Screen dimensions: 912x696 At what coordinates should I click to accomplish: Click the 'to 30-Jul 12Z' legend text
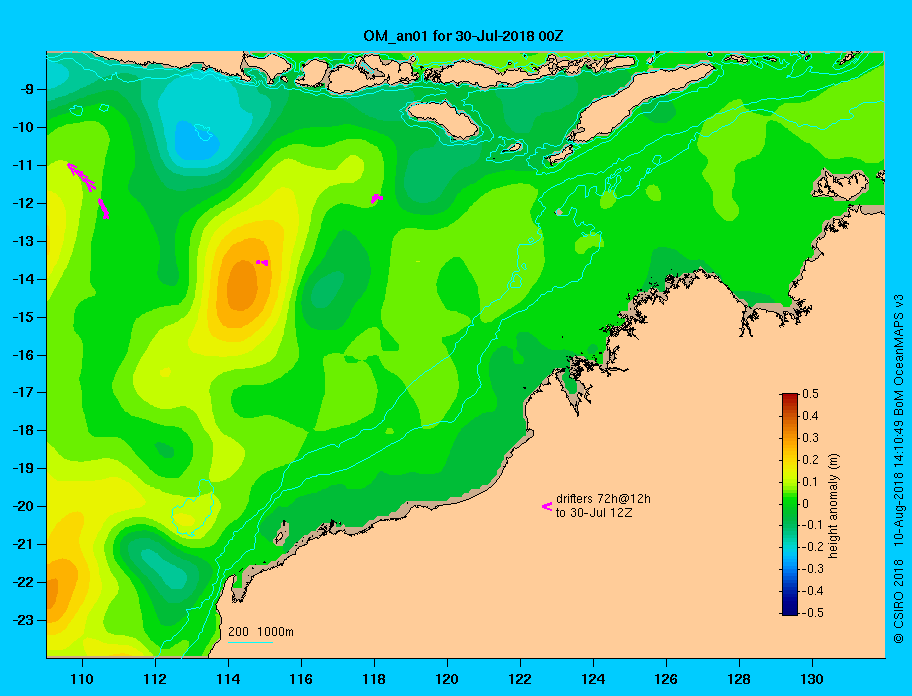[x=594, y=513]
